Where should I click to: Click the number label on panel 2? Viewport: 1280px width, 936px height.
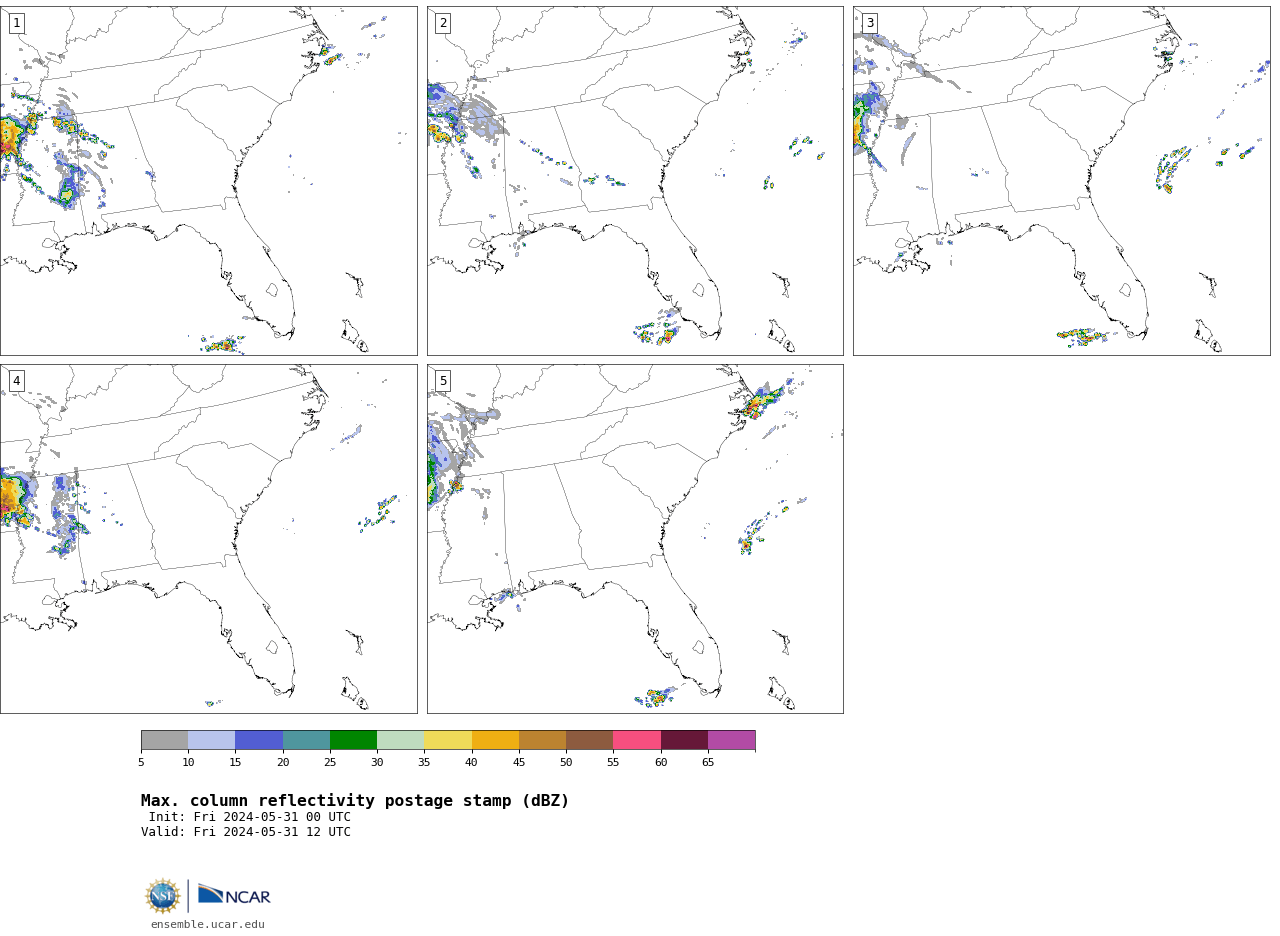click(443, 23)
